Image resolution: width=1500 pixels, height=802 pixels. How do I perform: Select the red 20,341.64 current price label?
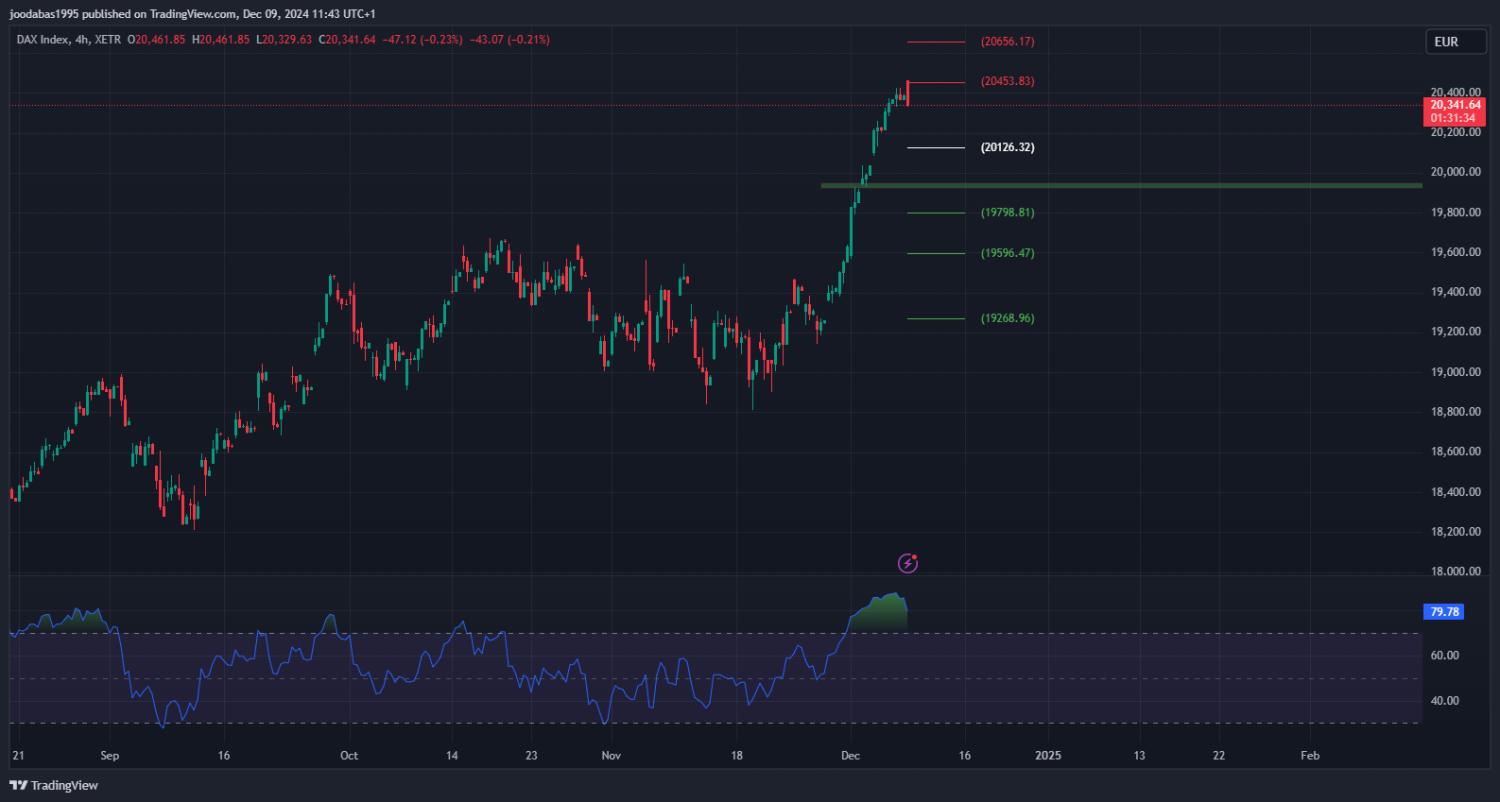click(x=1455, y=104)
